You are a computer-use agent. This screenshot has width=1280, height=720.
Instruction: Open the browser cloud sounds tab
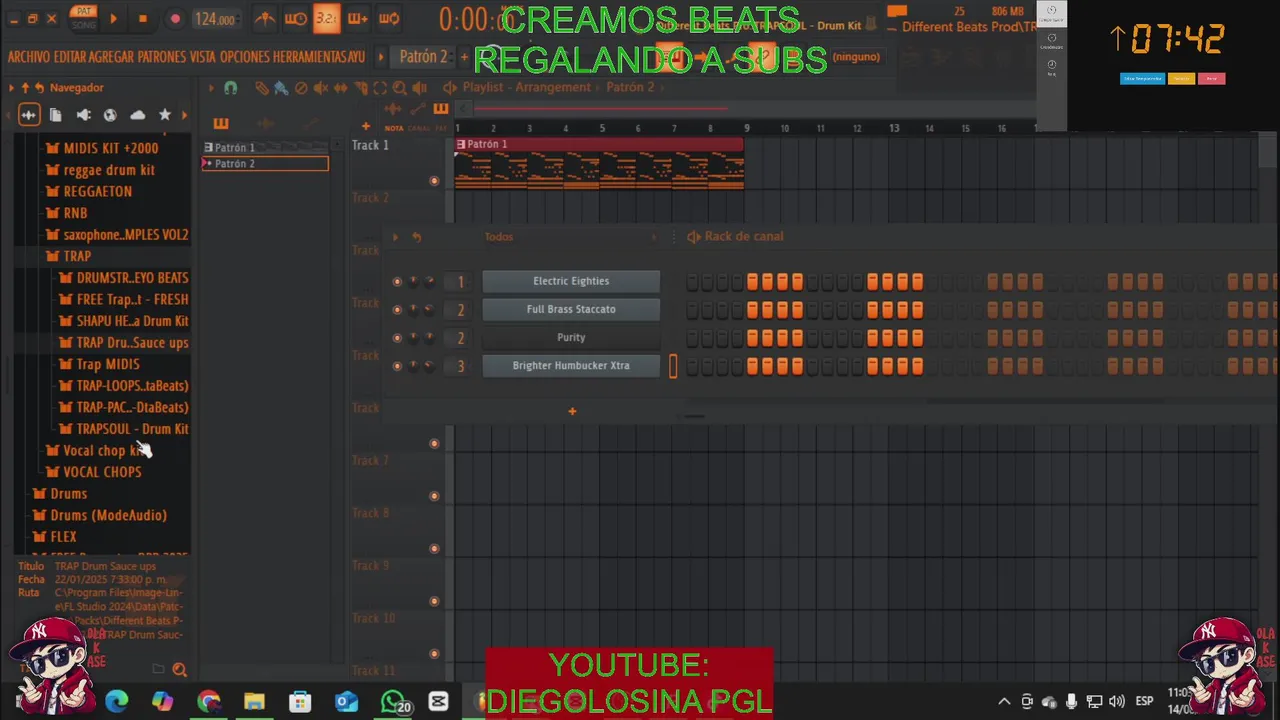click(x=138, y=115)
